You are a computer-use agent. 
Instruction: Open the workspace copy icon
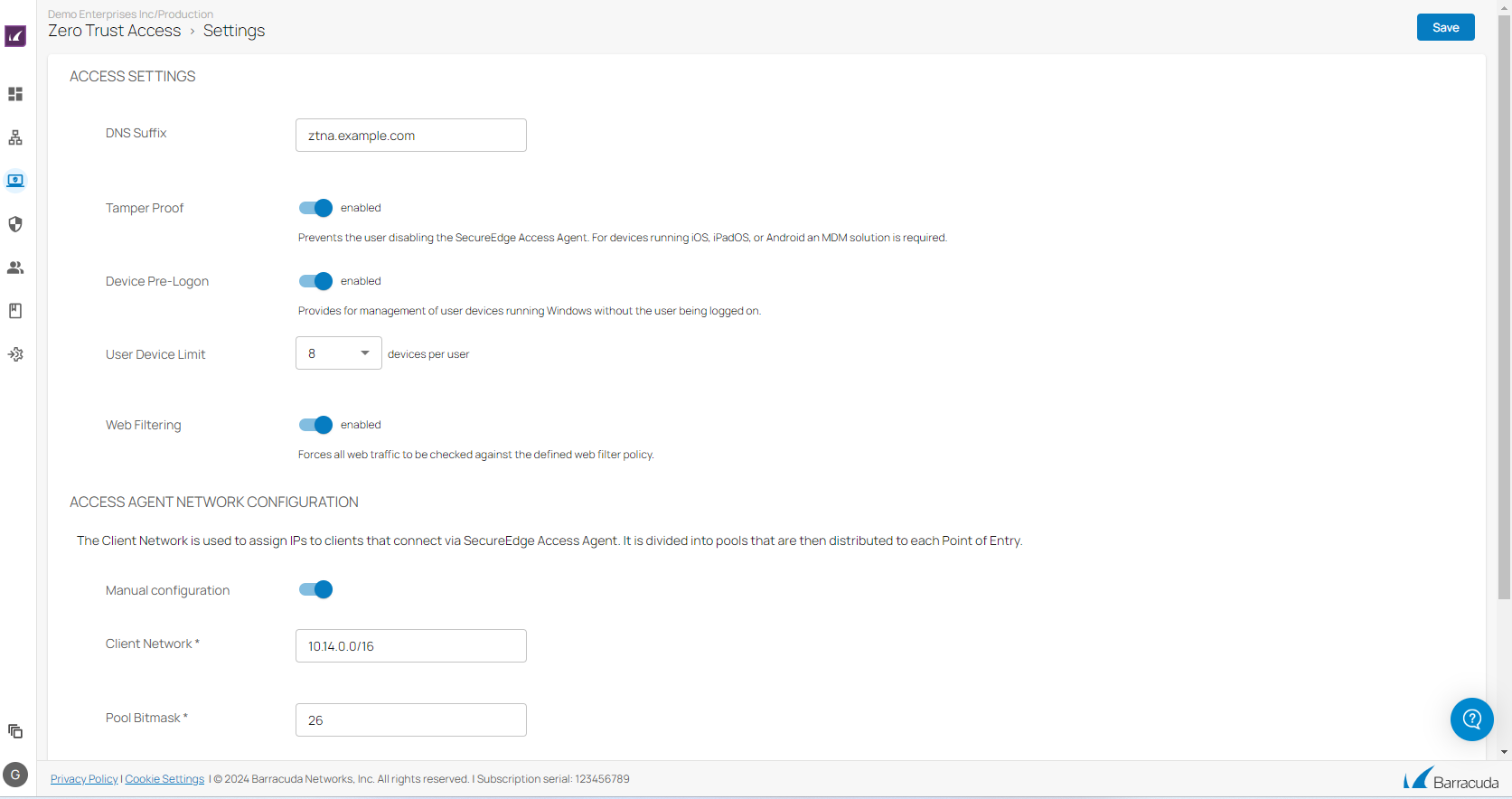15,731
